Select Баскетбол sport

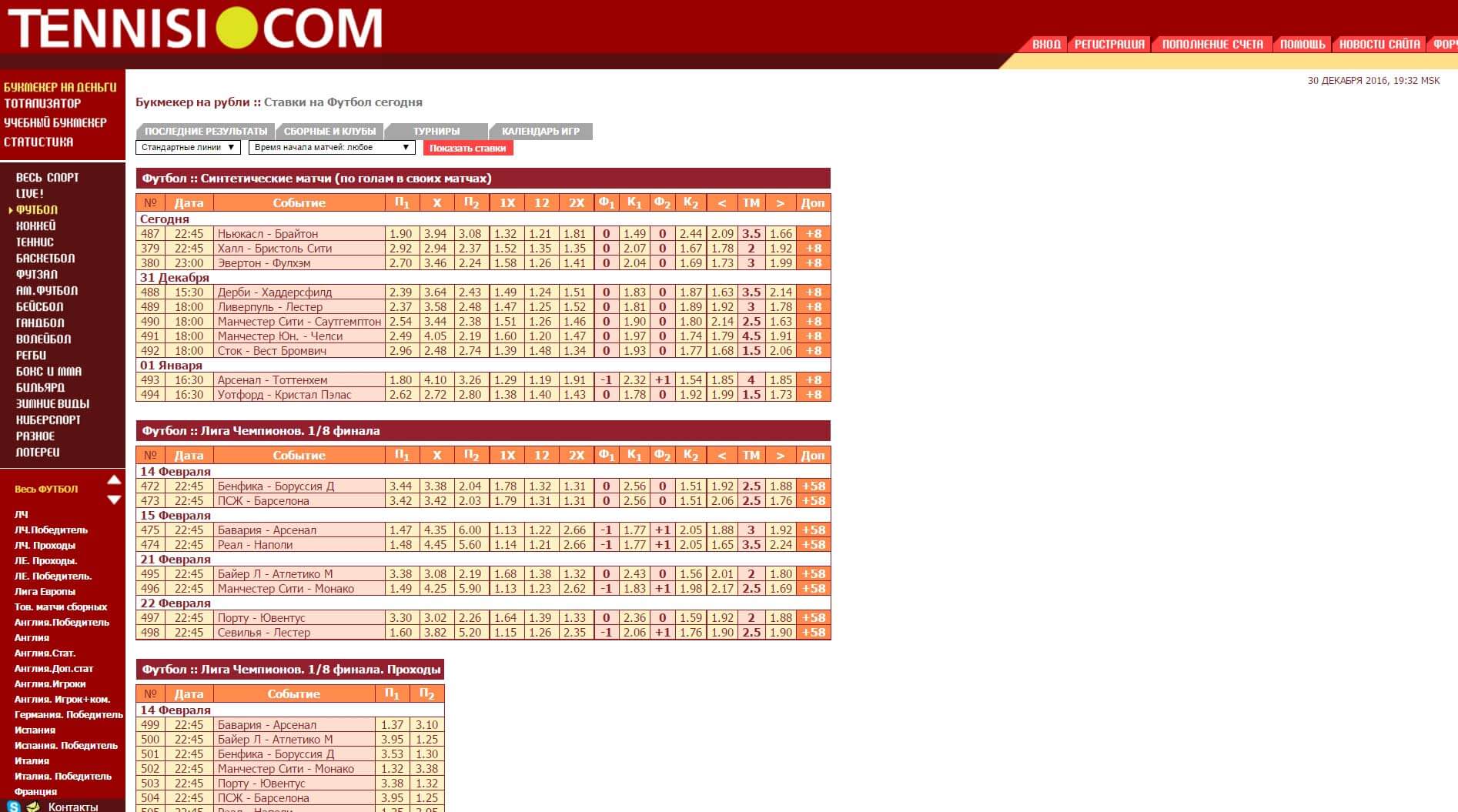pos(45,258)
